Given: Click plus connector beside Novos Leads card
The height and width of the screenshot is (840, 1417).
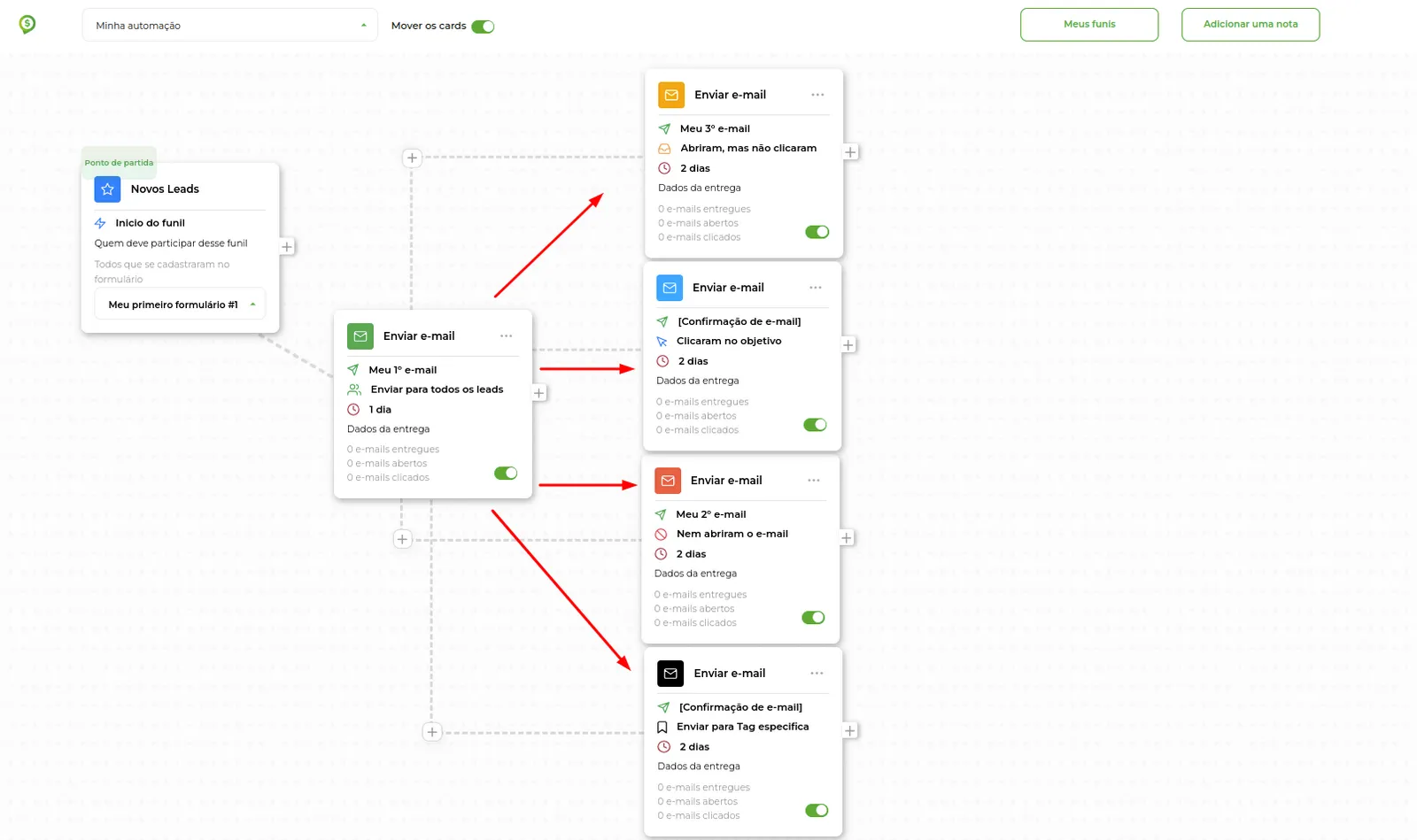Looking at the screenshot, I should point(287,247).
